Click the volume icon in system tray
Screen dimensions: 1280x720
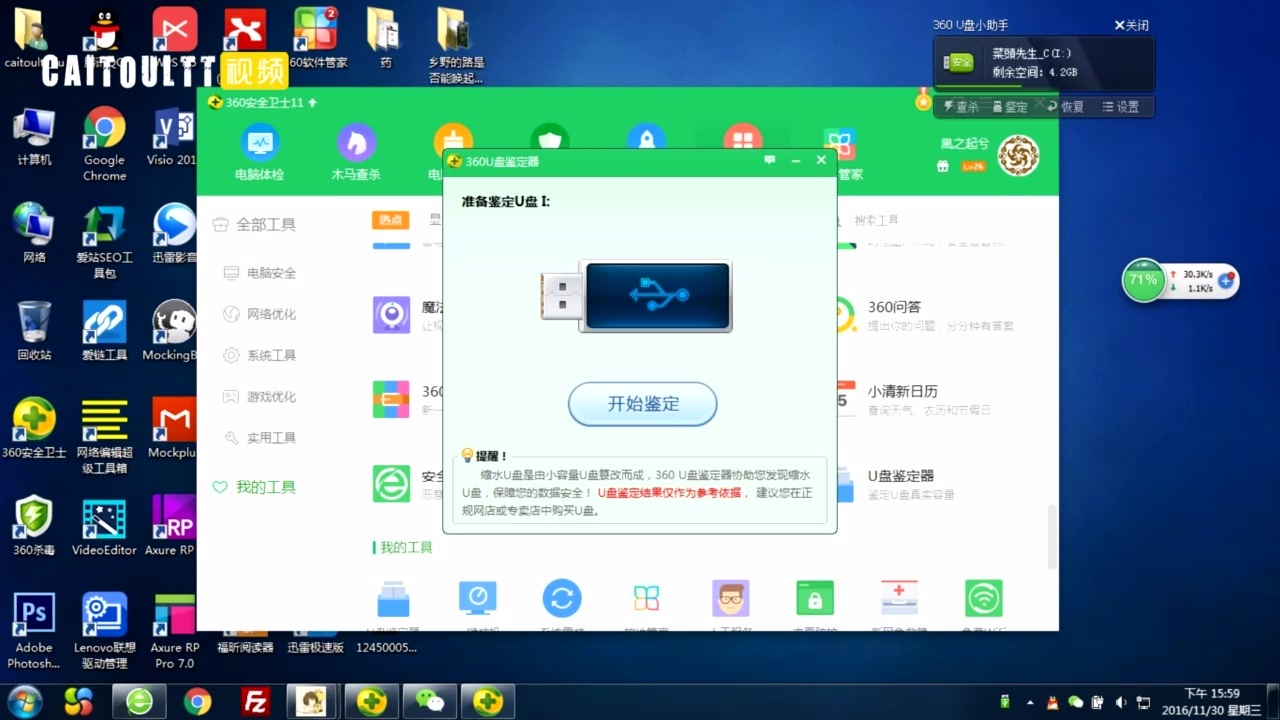(x=1121, y=702)
